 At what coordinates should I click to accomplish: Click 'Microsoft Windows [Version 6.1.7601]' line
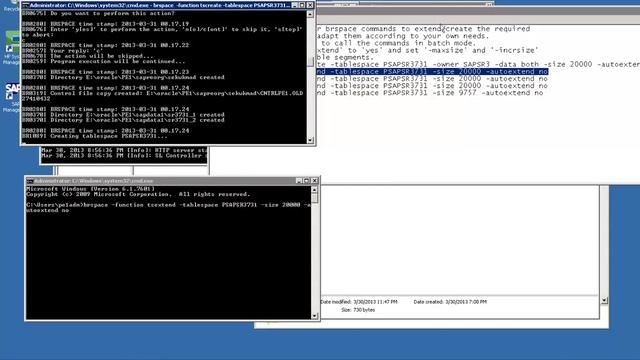click(x=91, y=189)
